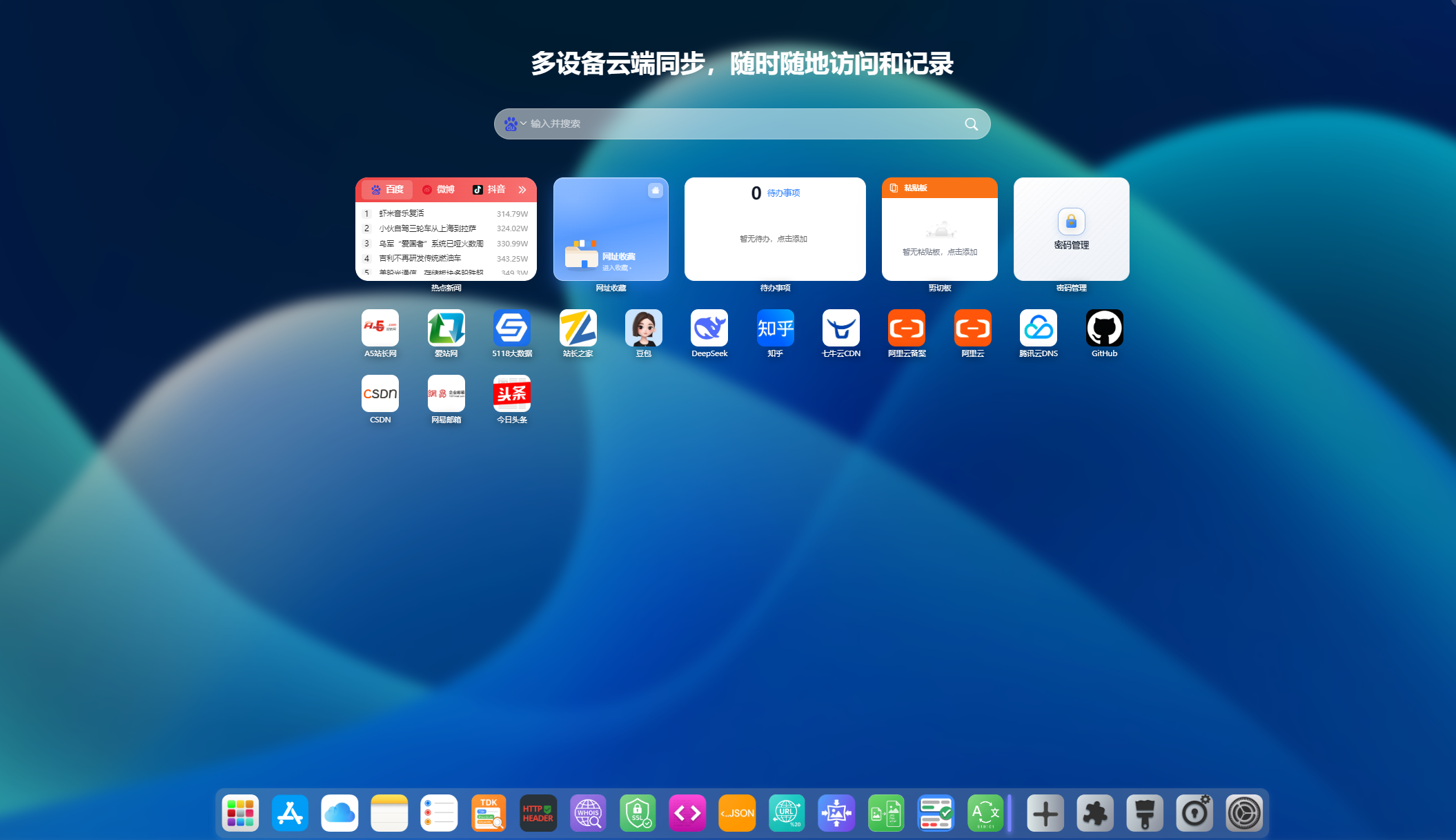Open the 网易邮箱 shortcut
Viewport: 1456px width, 840px height.
tap(446, 393)
